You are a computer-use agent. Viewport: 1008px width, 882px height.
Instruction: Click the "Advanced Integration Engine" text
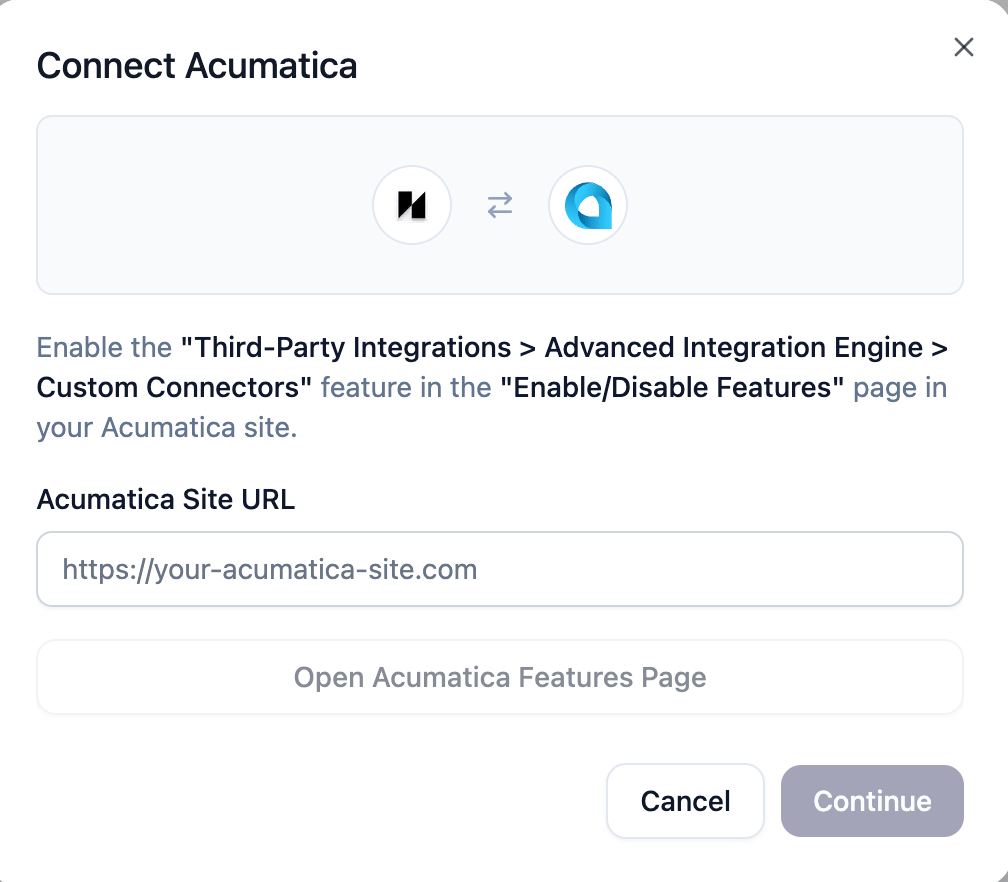(x=734, y=348)
